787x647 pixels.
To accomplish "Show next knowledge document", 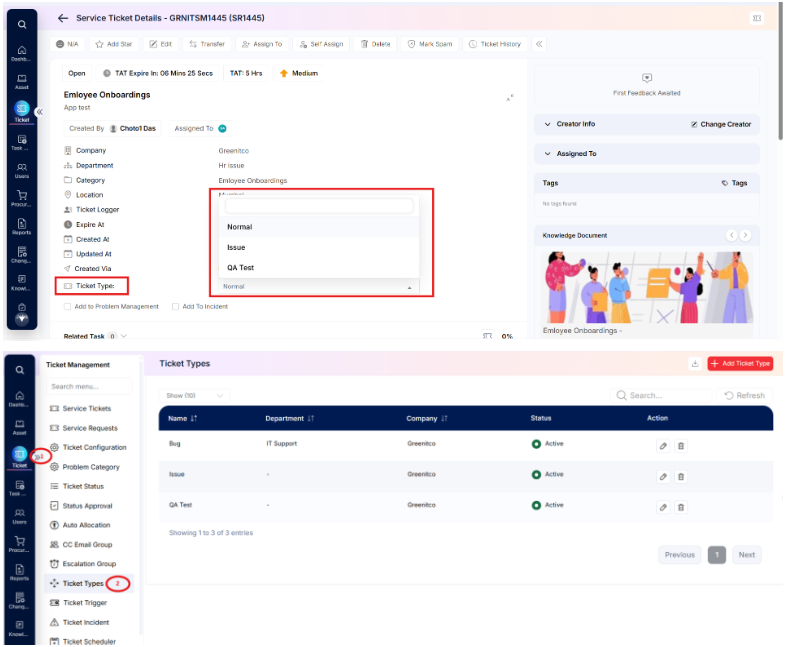I will (745, 235).
